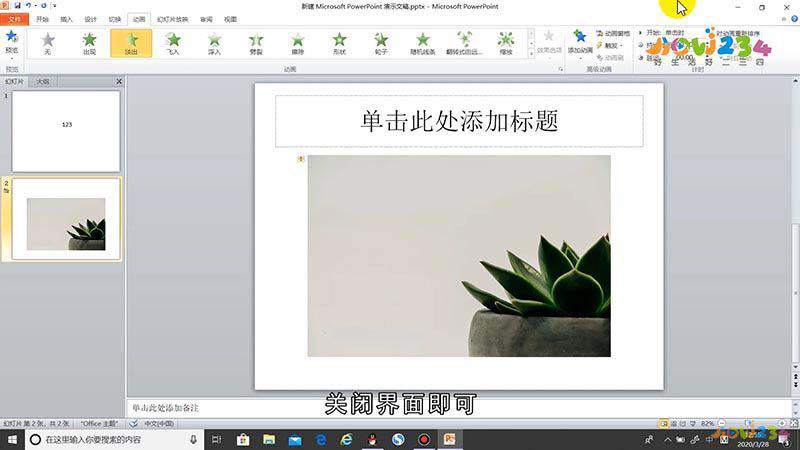
Task: Click Save icon in quick access toolbar
Action: [x=17, y=6]
